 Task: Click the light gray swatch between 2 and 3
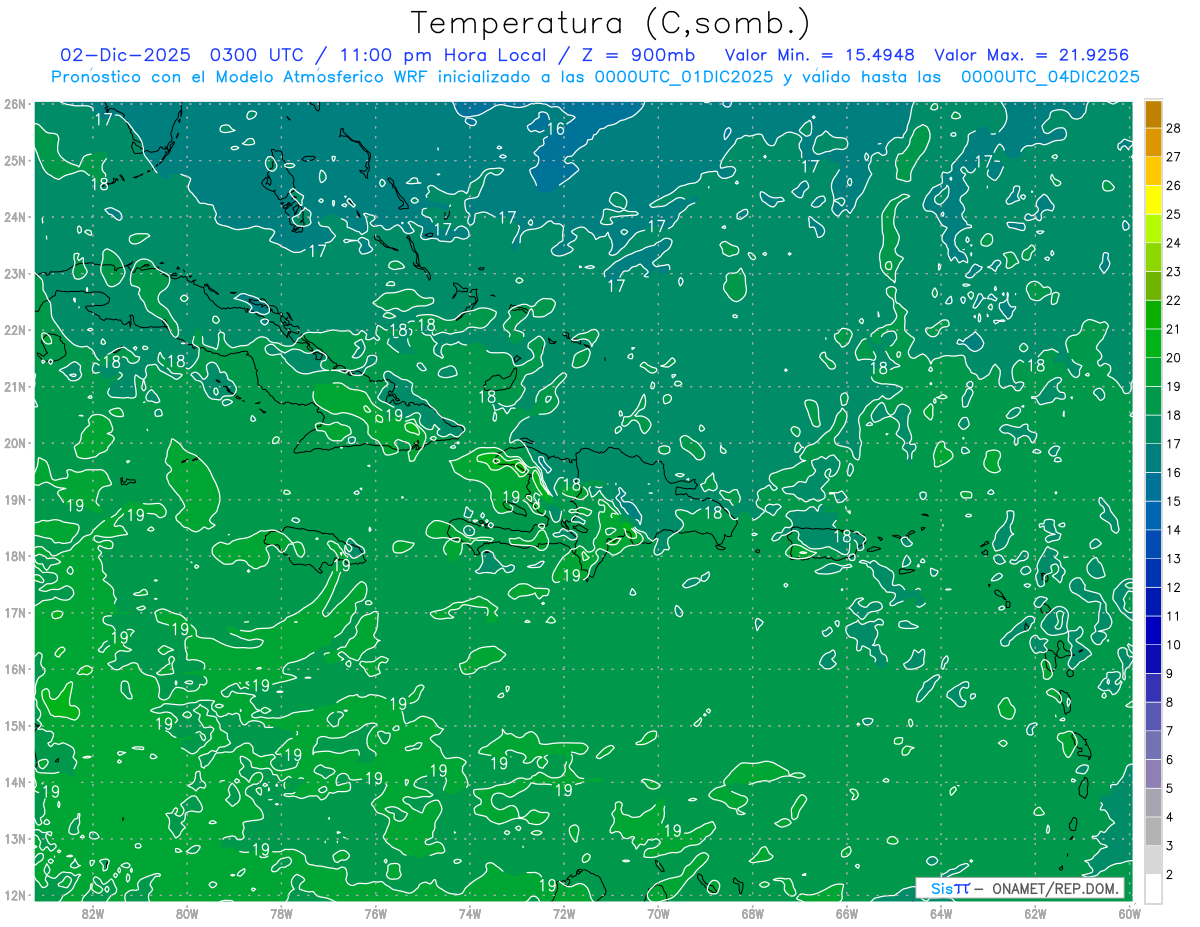pyautogui.click(x=1153, y=859)
